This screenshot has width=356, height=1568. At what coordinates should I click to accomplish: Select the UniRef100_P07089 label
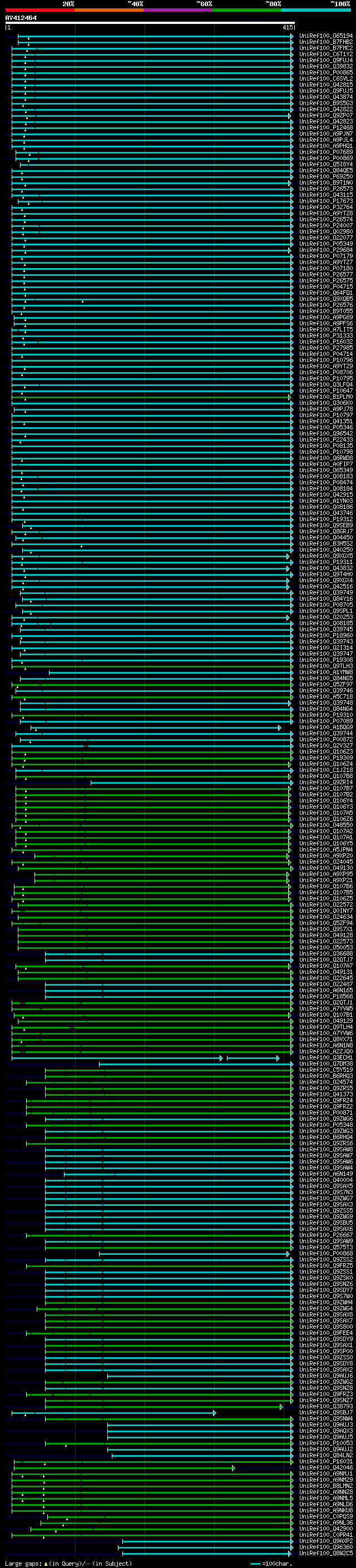pos(325,721)
